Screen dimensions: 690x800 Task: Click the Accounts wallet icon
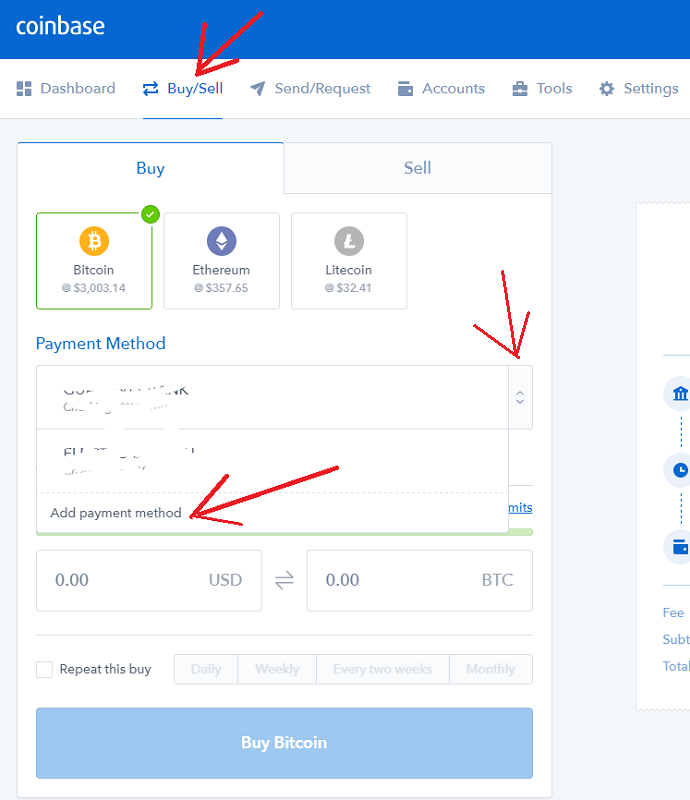[405, 89]
